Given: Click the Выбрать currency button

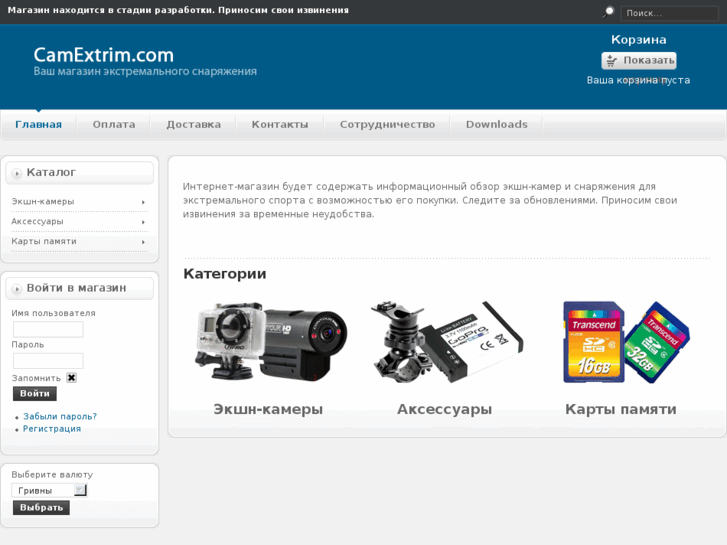Looking at the screenshot, I should click(x=41, y=507).
